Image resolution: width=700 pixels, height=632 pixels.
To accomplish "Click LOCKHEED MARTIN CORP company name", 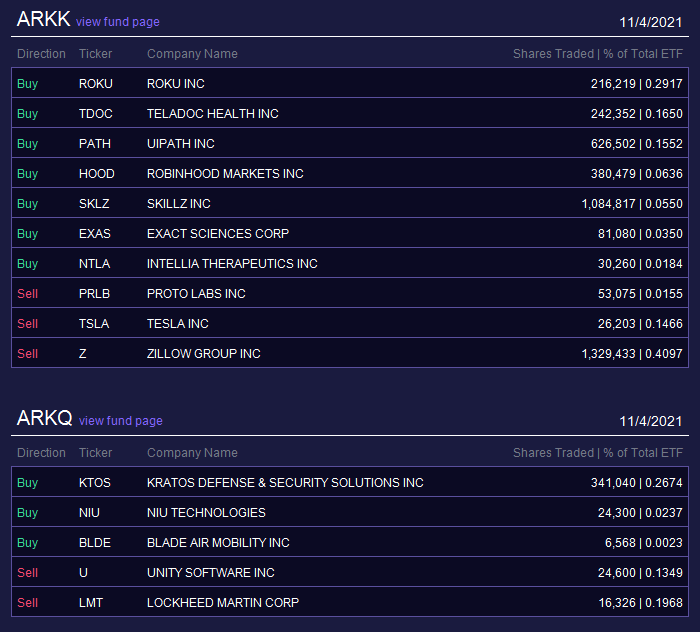I will click(x=223, y=603).
